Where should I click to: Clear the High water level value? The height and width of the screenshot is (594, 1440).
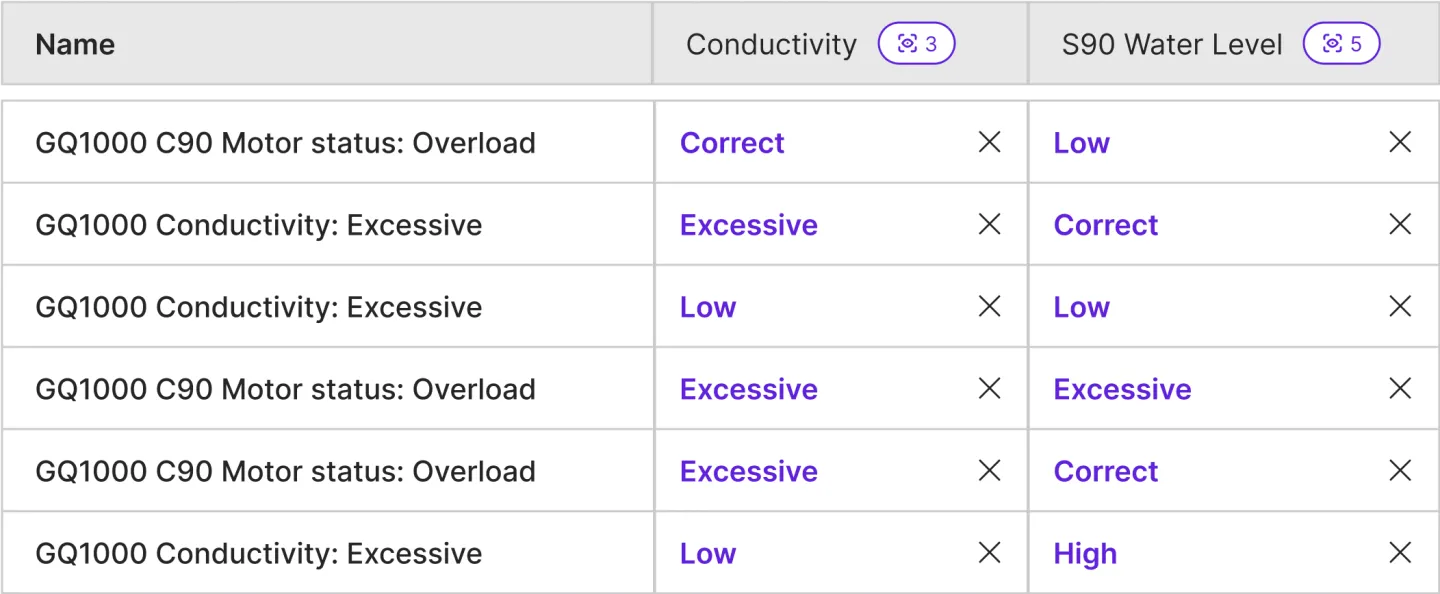(x=1400, y=552)
